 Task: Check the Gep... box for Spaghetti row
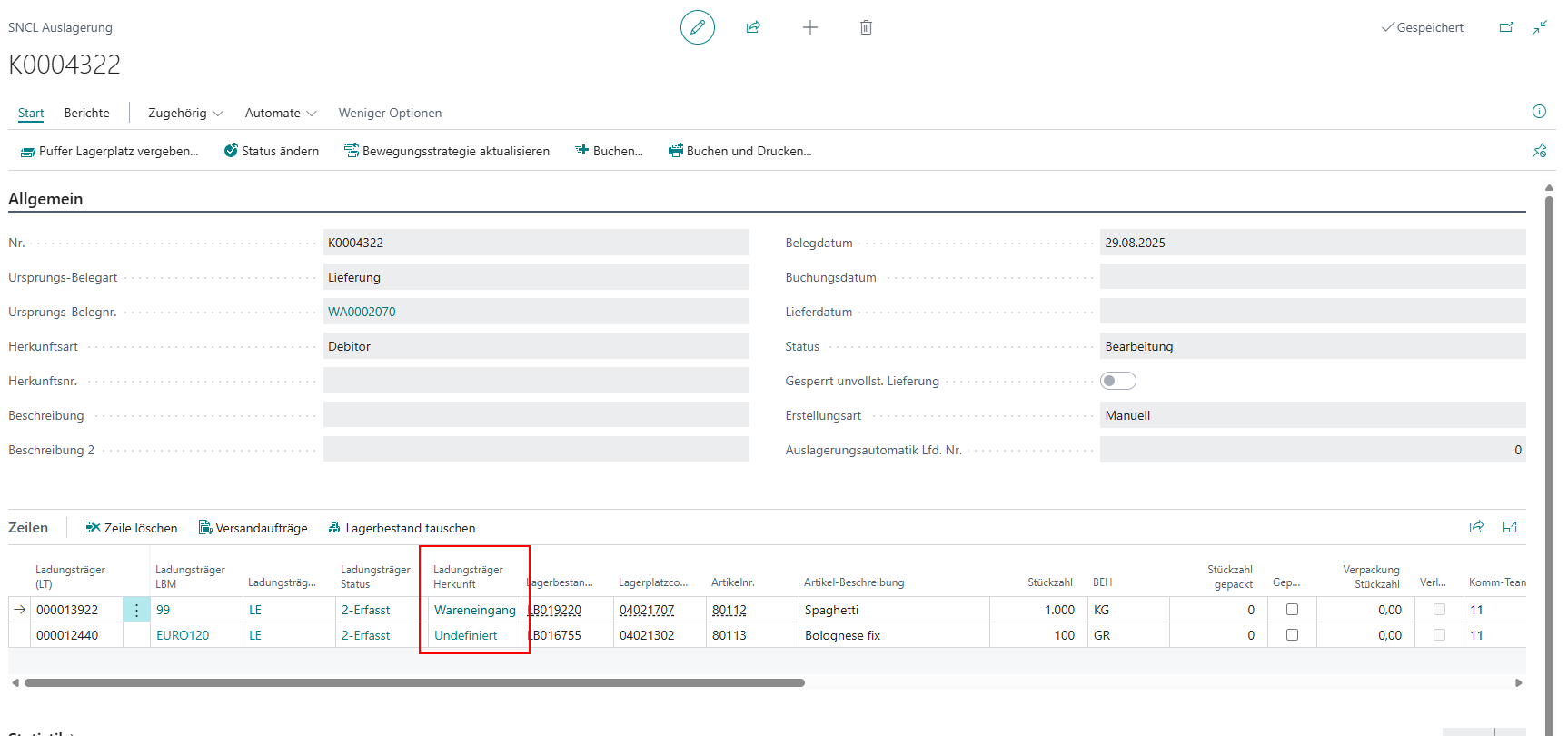point(1292,610)
